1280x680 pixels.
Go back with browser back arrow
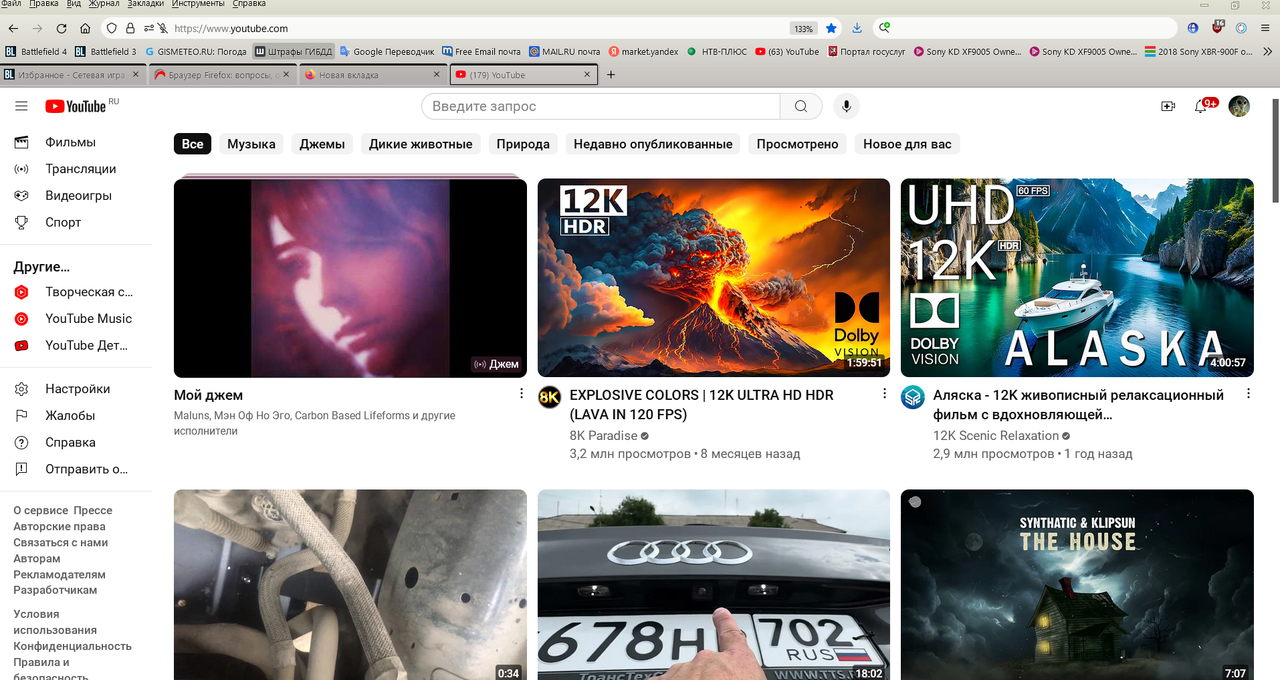click(13, 29)
